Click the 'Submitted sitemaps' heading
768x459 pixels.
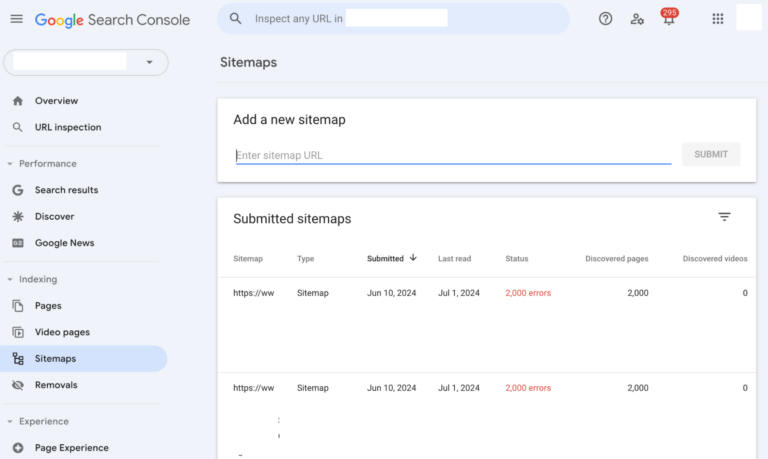[x=292, y=219]
